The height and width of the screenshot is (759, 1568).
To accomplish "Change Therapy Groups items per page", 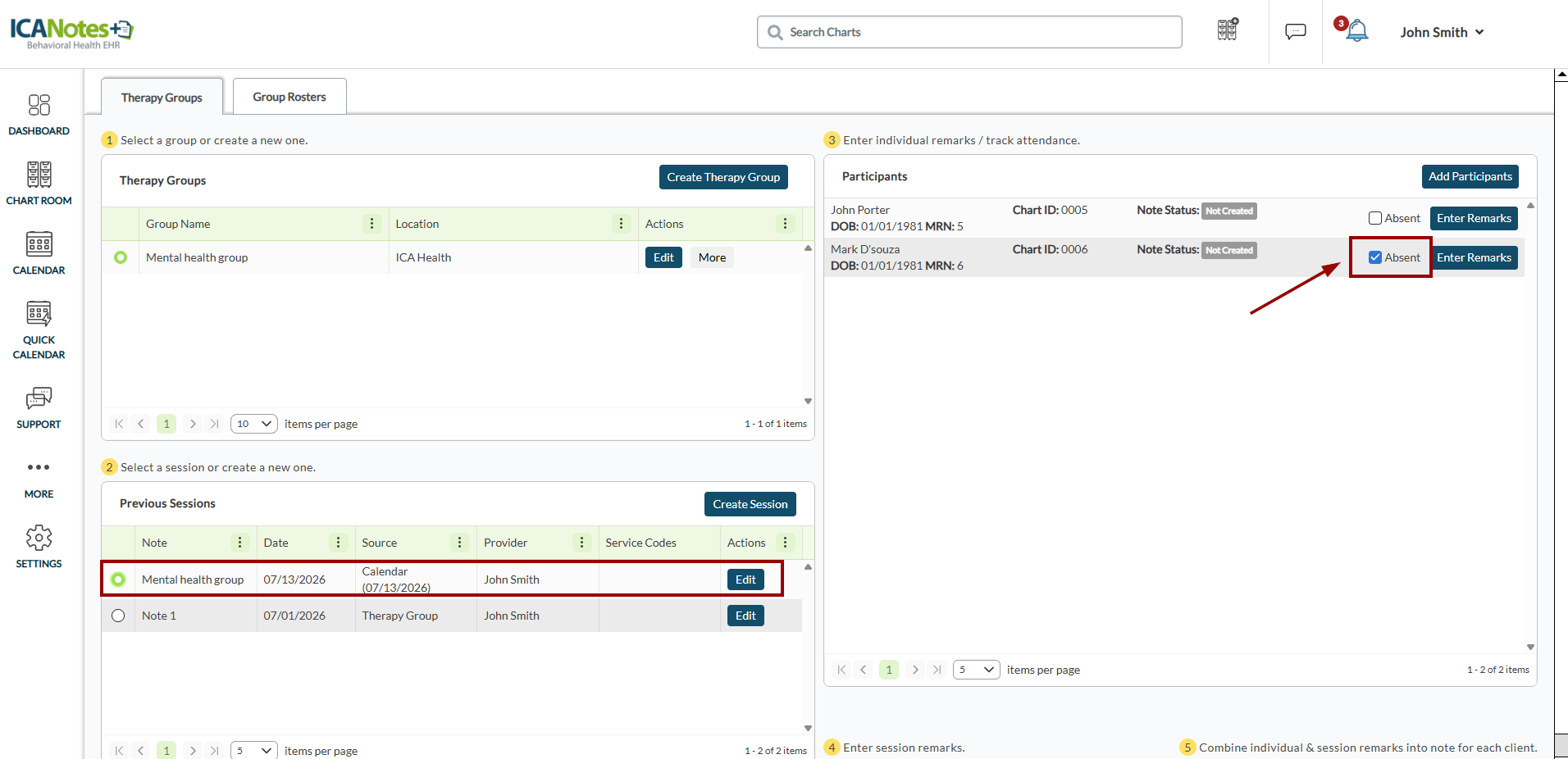I will (254, 424).
